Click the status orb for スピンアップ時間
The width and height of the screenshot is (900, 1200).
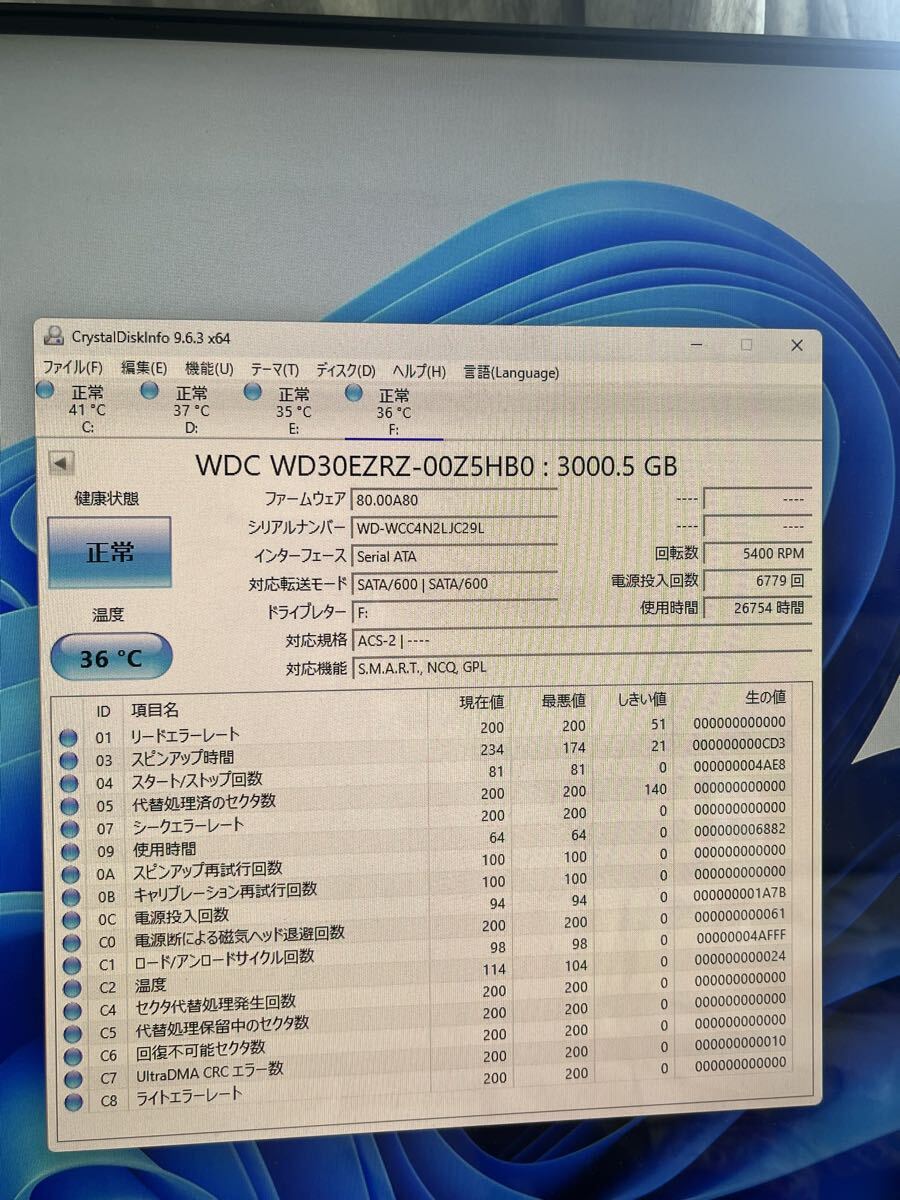pos(68,761)
